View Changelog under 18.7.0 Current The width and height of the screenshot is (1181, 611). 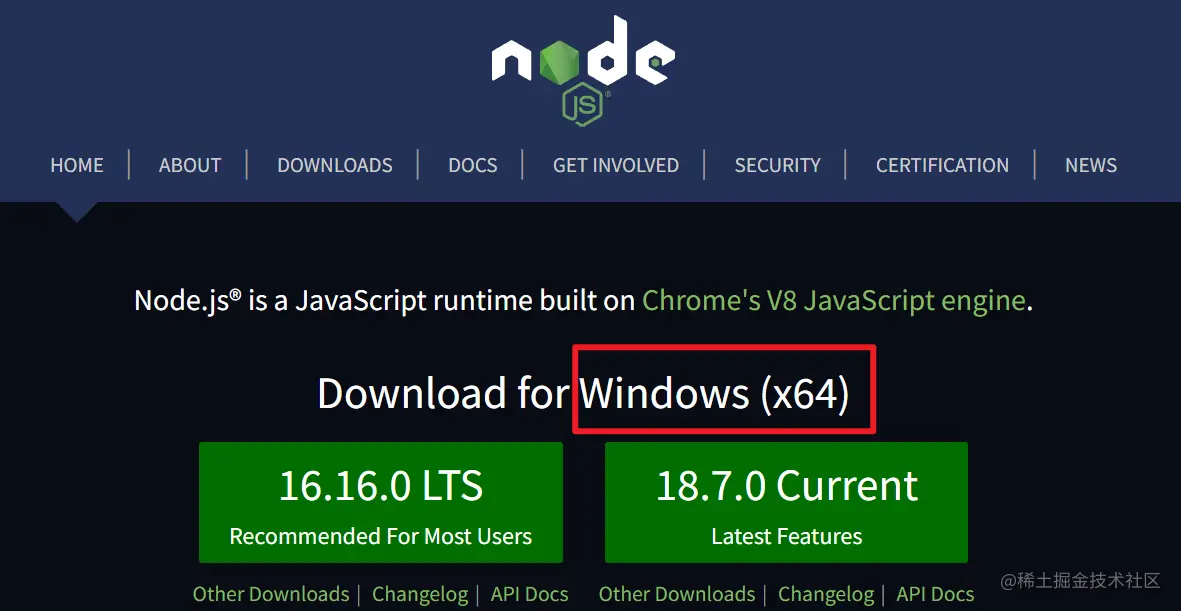click(825, 594)
